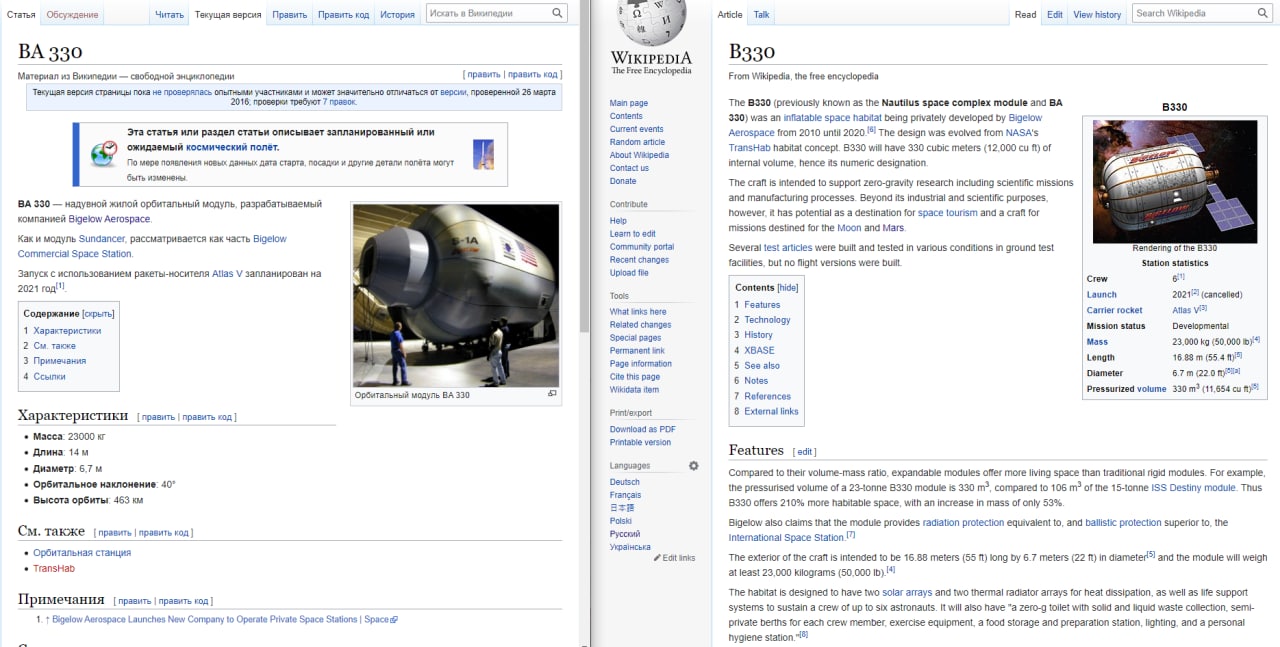The width and height of the screenshot is (1280, 647).
Task: Click the Edit links pencil in Languages
Action: point(658,558)
